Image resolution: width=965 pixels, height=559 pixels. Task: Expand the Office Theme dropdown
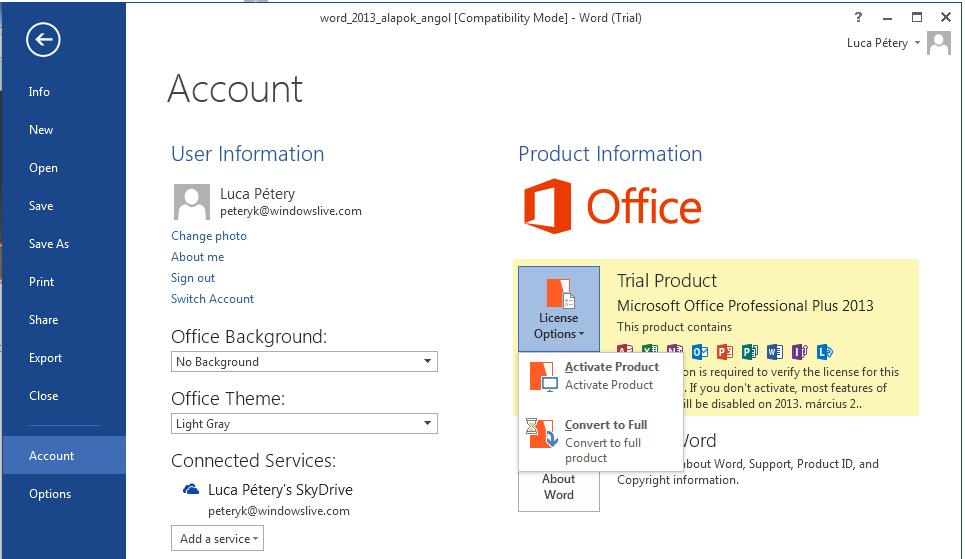[x=304, y=424]
